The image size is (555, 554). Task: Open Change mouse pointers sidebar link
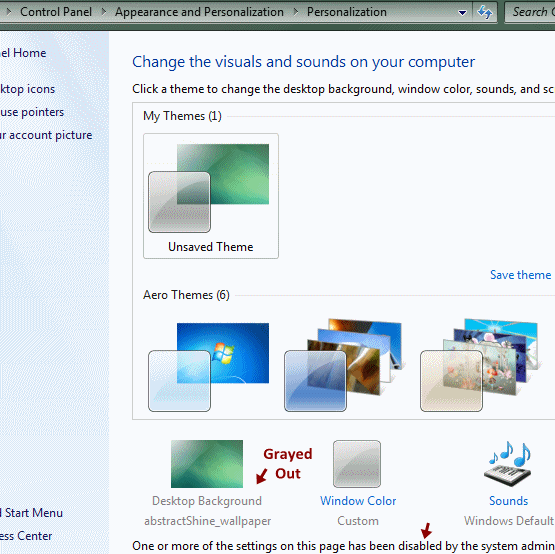tap(32, 112)
